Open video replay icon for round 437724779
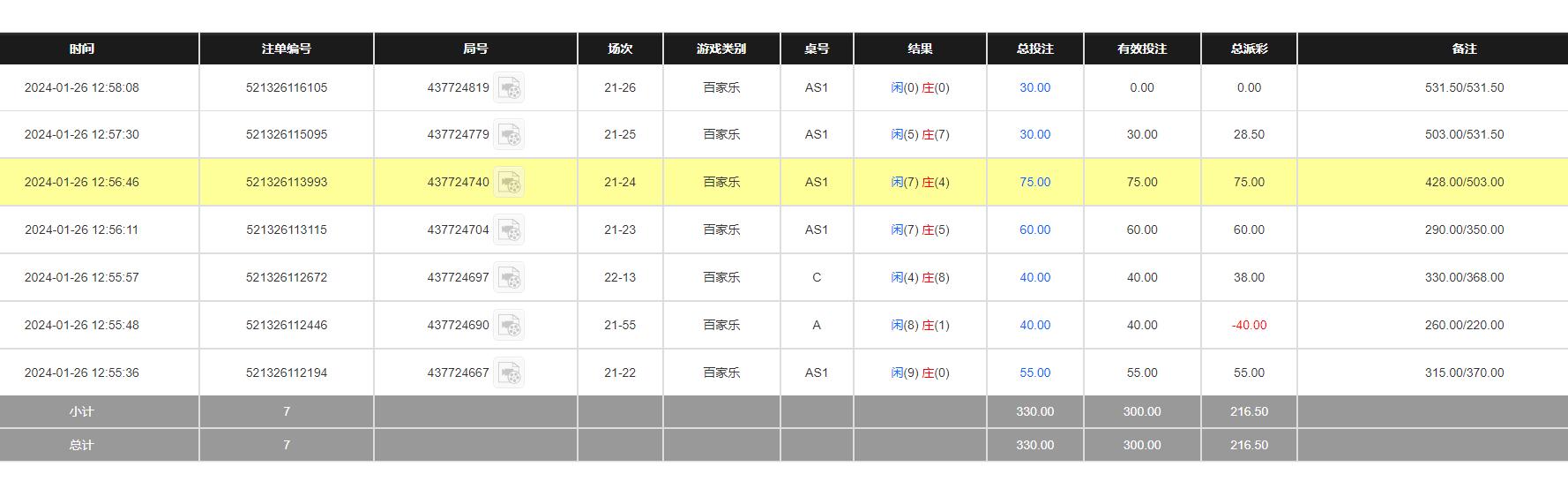1568x489 pixels. (509, 135)
